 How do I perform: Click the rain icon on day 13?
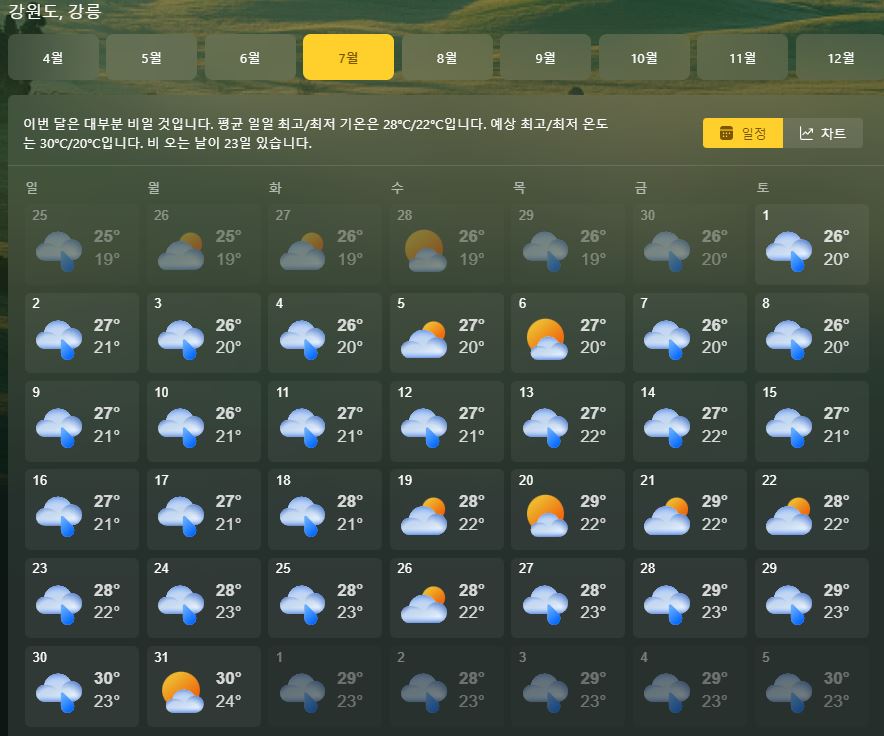(545, 428)
